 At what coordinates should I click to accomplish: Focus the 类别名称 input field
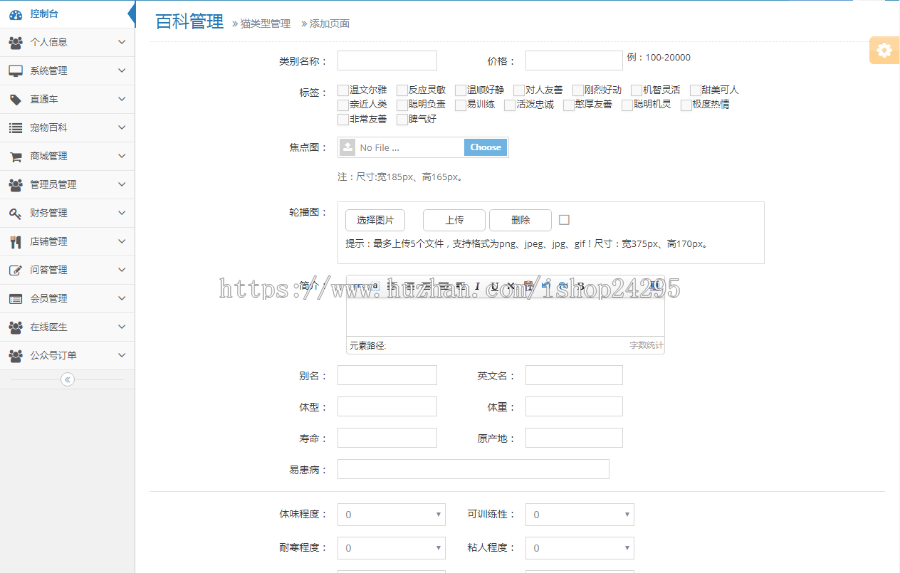click(x=387, y=60)
